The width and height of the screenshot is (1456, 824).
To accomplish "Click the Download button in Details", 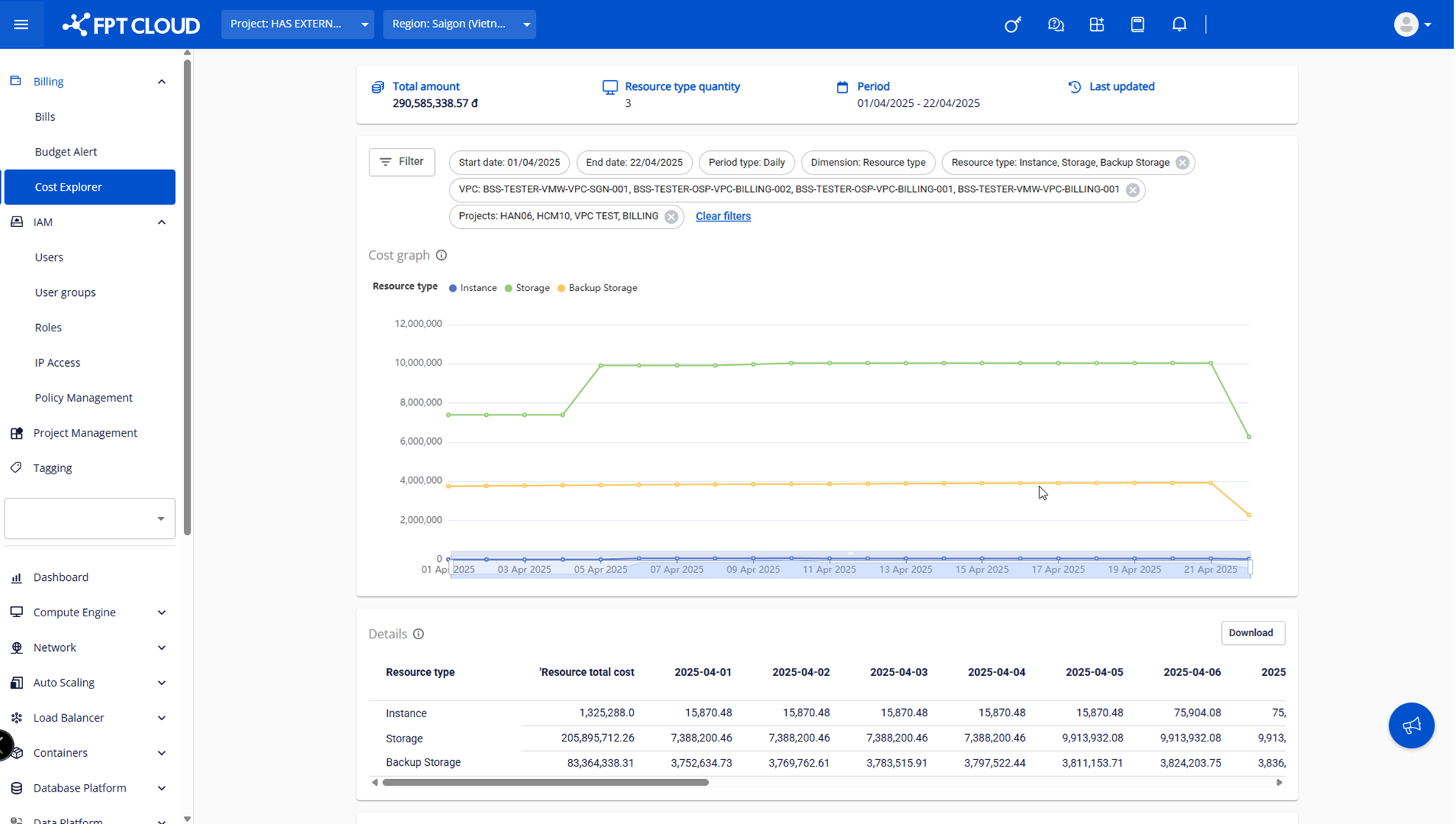I will [1251, 633].
